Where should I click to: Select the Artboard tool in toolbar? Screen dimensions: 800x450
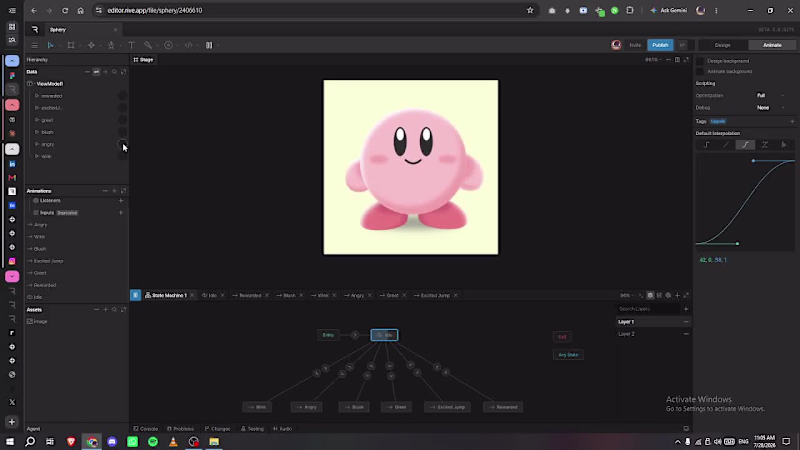point(71,45)
